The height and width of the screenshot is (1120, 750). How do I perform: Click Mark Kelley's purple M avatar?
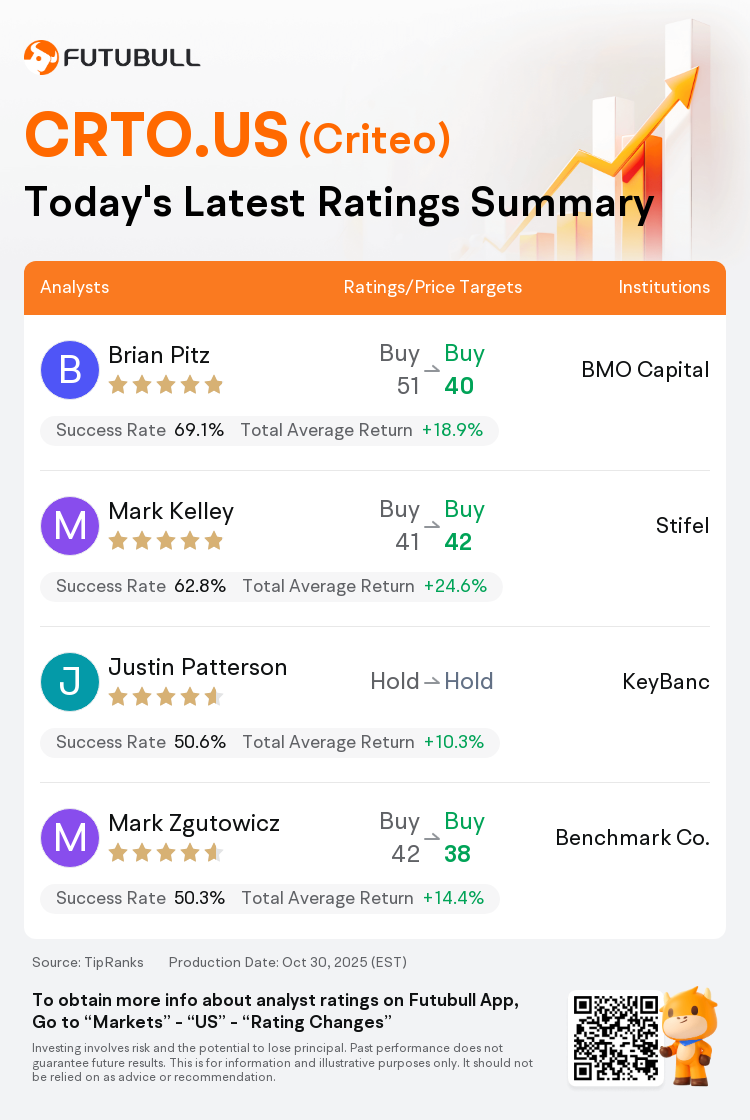(x=70, y=526)
